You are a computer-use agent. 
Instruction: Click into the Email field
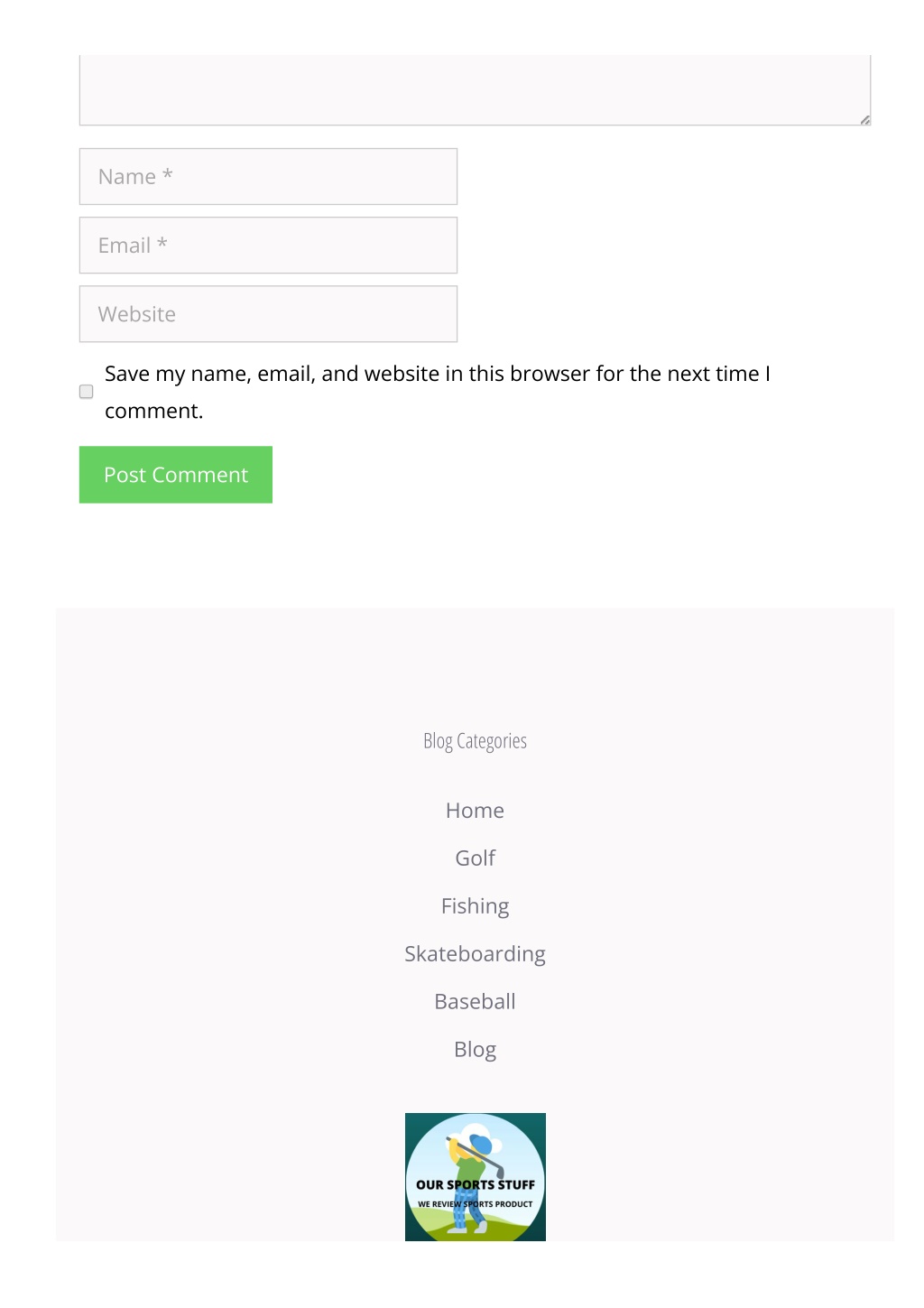(268, 246)
